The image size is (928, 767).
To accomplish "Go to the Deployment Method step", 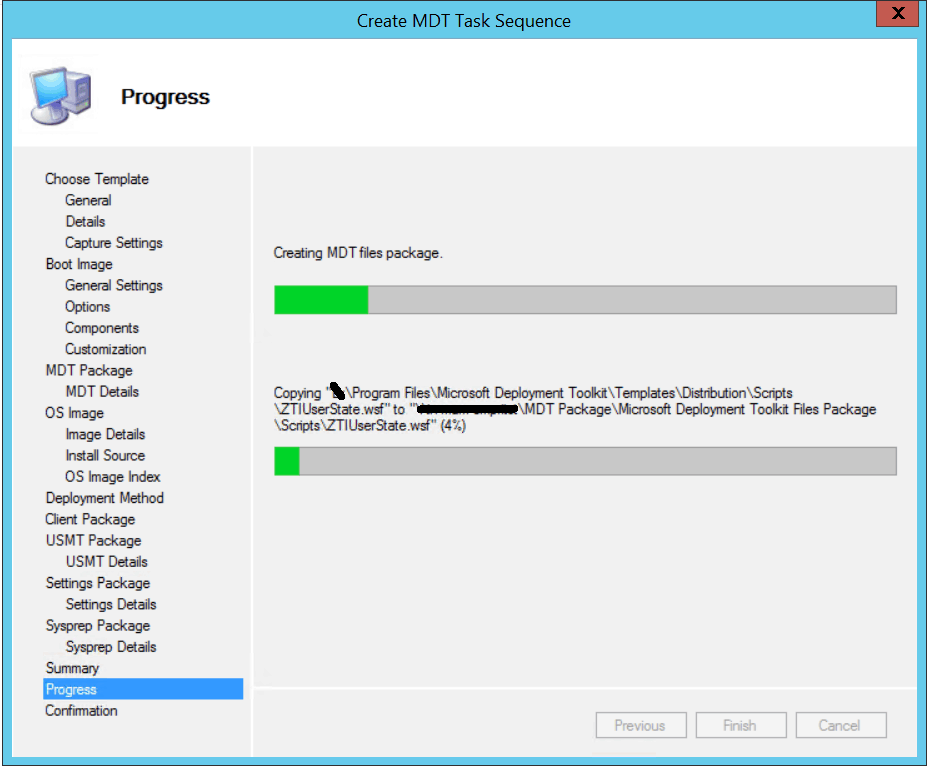I will [105, 498].
